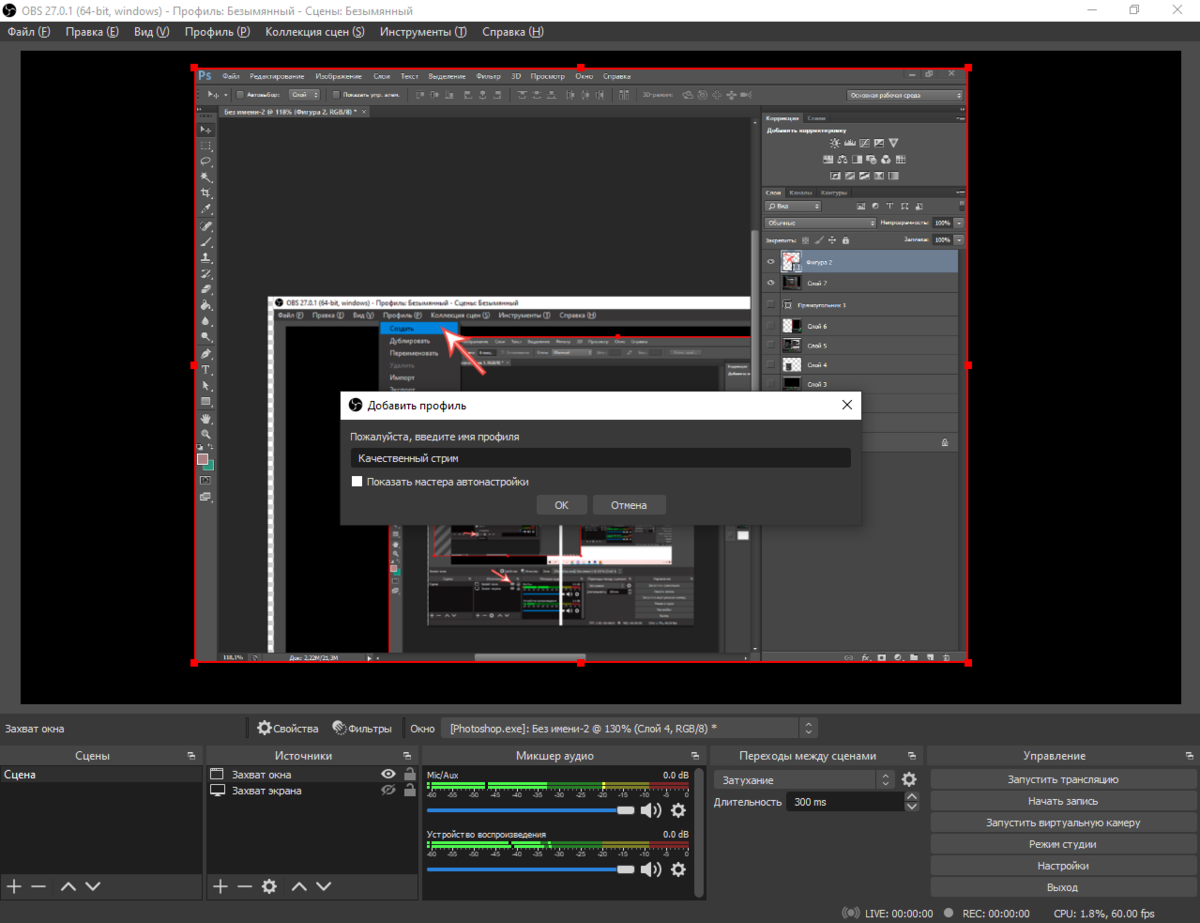Viewport: 1200px width, 923px height.
Task: Undock the Источники panel with its float icon
Action: (x=407, y=756)
